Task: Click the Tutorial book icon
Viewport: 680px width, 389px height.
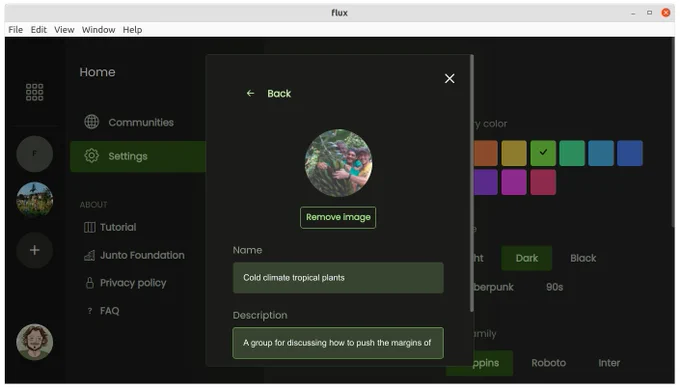Action: click(x=89, y=227)
